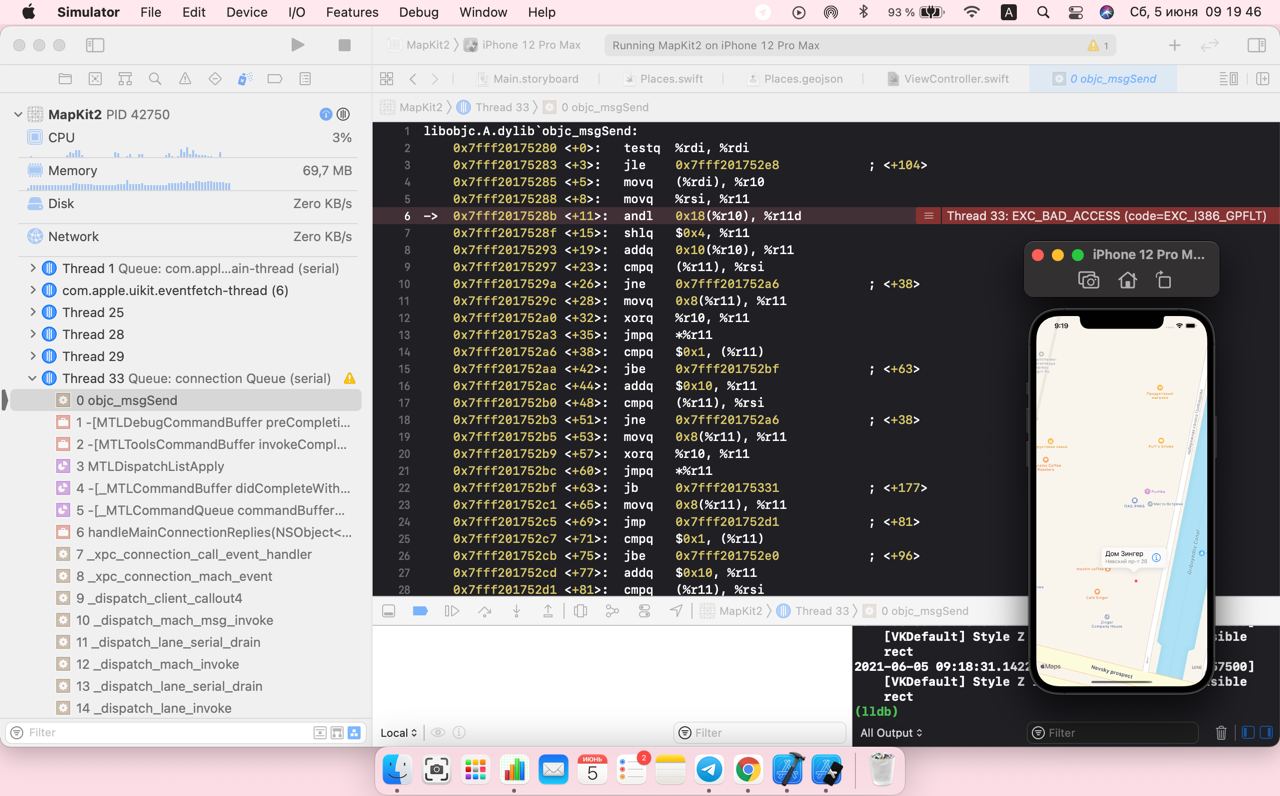Click the EXC_BAD_ACCESS error annotation

(1097, 216)
